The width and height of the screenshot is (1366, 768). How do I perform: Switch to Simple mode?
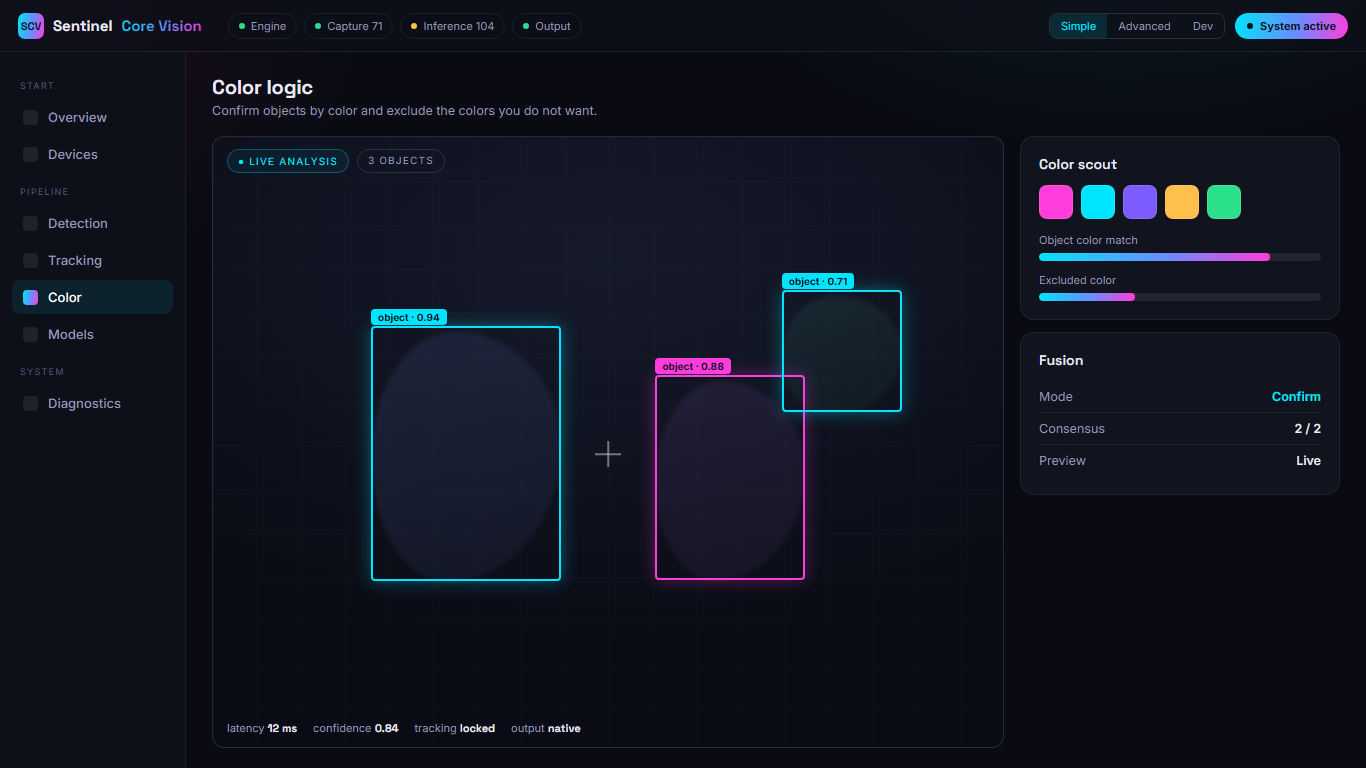pyautogui.click(x=1078, y=26)
